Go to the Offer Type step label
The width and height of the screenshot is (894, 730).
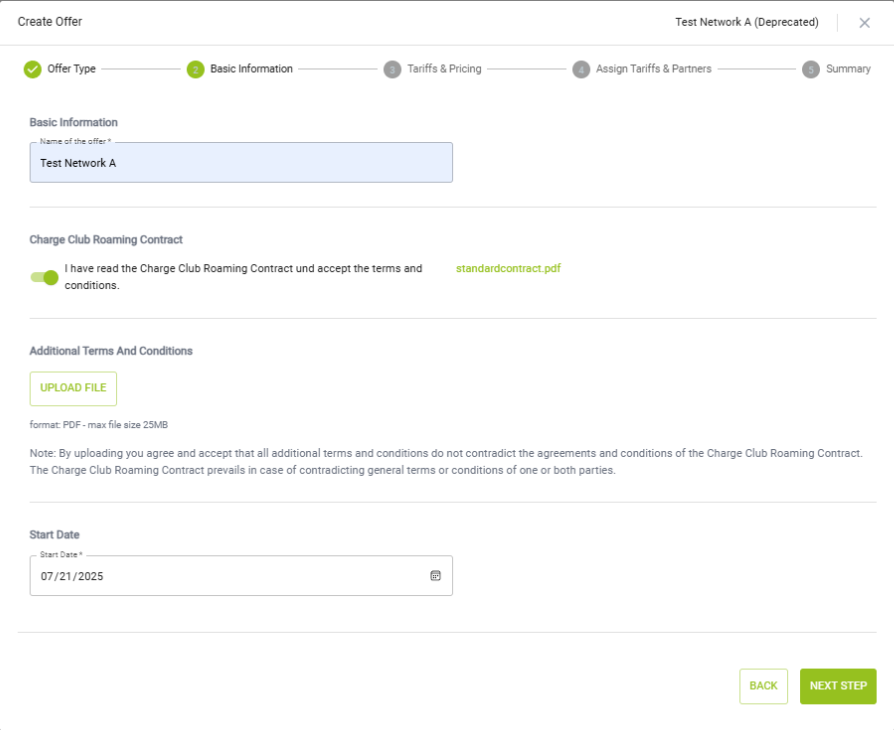click(71, 68)
